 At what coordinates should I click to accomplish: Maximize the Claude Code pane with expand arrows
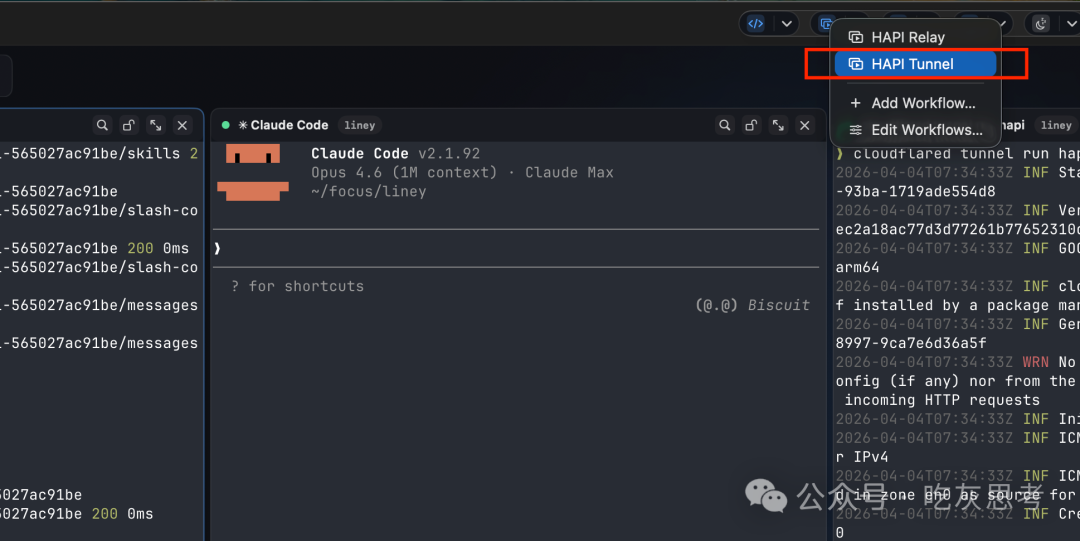click(x=778, y=125)
